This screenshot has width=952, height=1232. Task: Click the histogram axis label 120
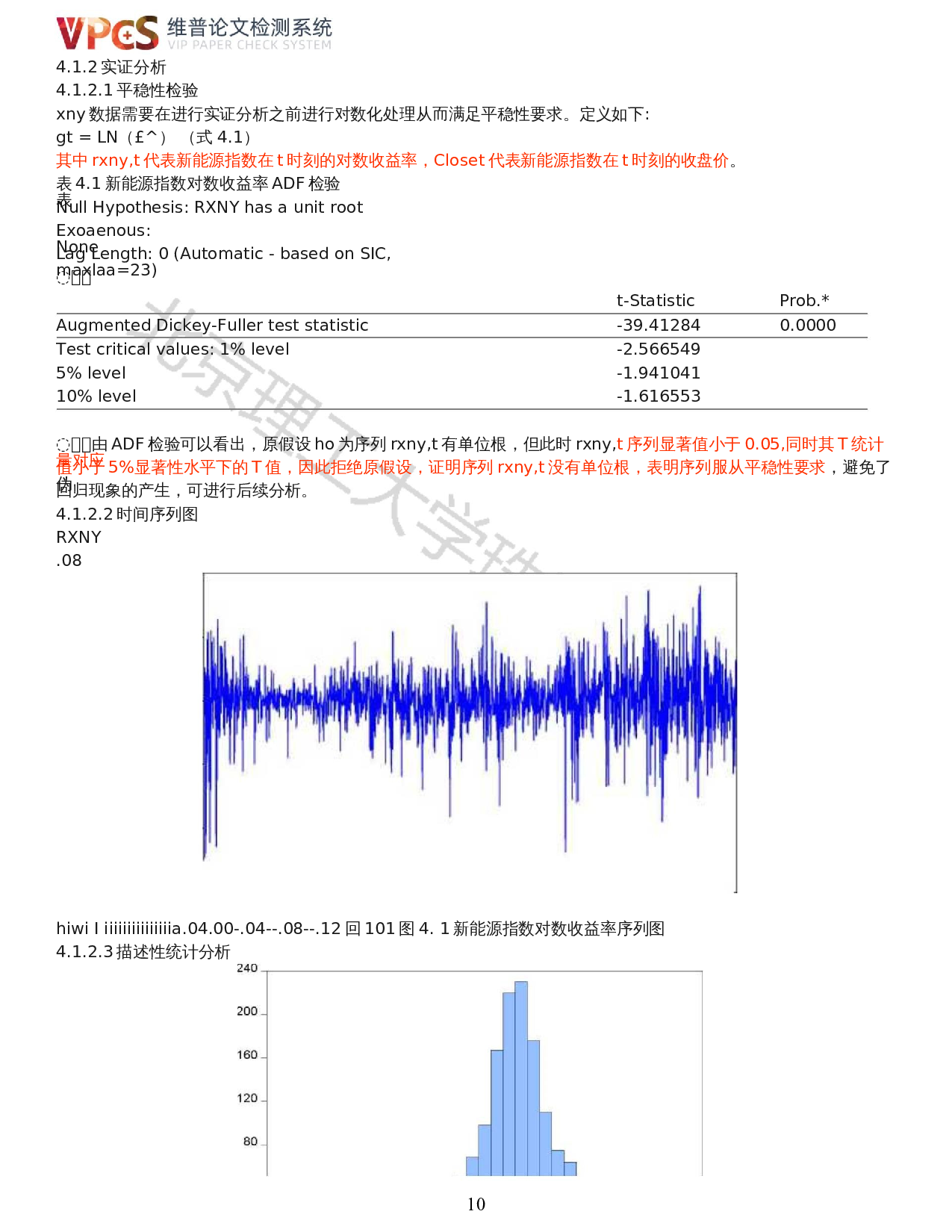pos(247,1098)
